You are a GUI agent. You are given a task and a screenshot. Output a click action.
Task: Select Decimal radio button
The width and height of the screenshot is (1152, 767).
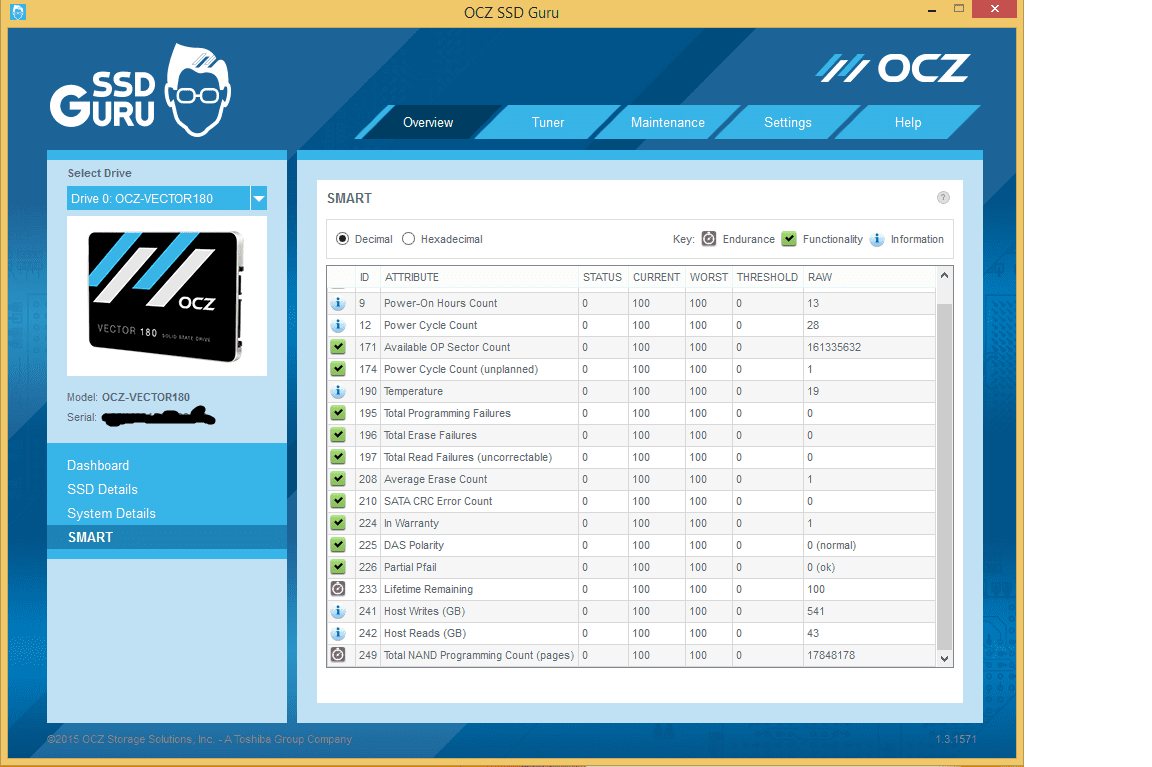coord(342,239)
